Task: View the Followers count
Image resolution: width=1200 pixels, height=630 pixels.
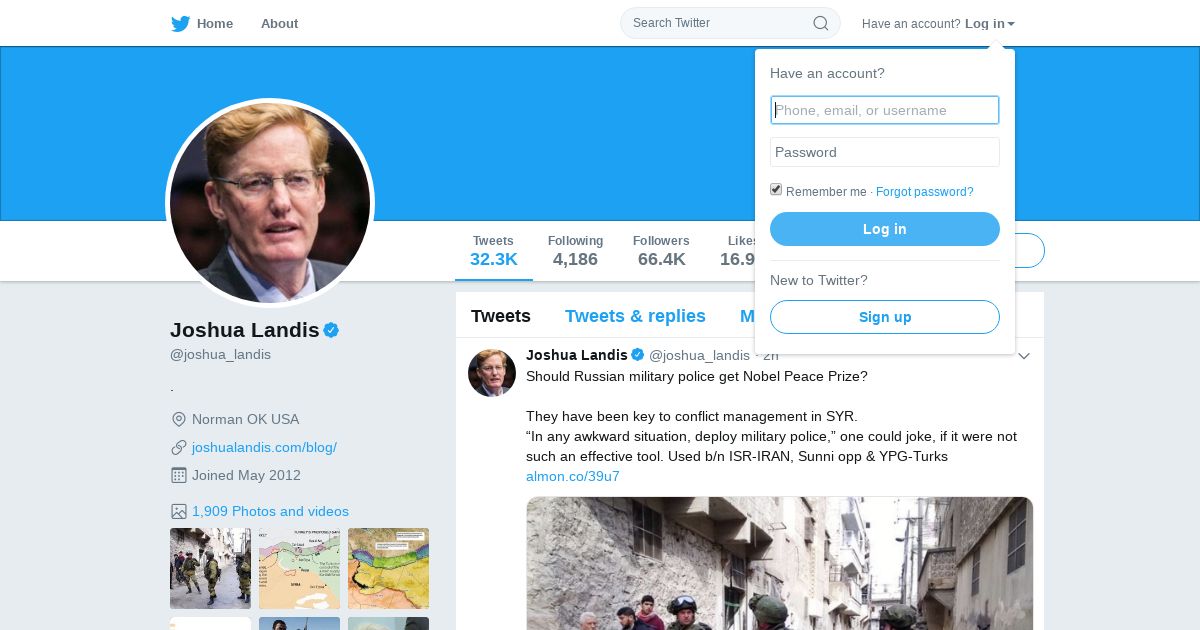Action: (x=661, y=250)
